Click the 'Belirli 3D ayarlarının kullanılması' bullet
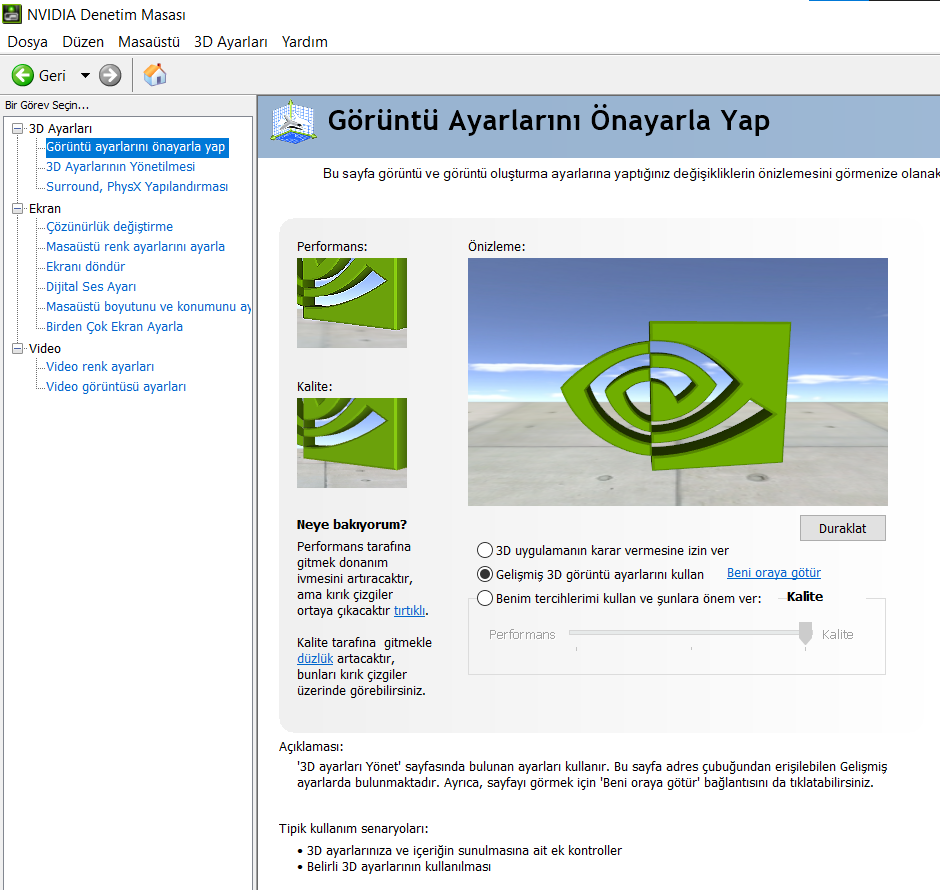The width and height of the screenshot is (940, 890). 399,867
